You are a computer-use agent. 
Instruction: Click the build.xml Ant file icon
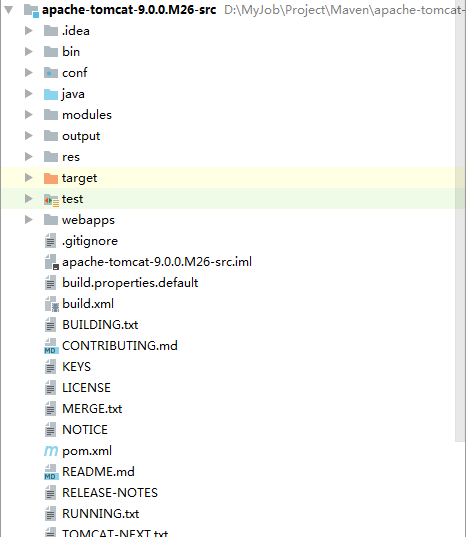(52, 304)
